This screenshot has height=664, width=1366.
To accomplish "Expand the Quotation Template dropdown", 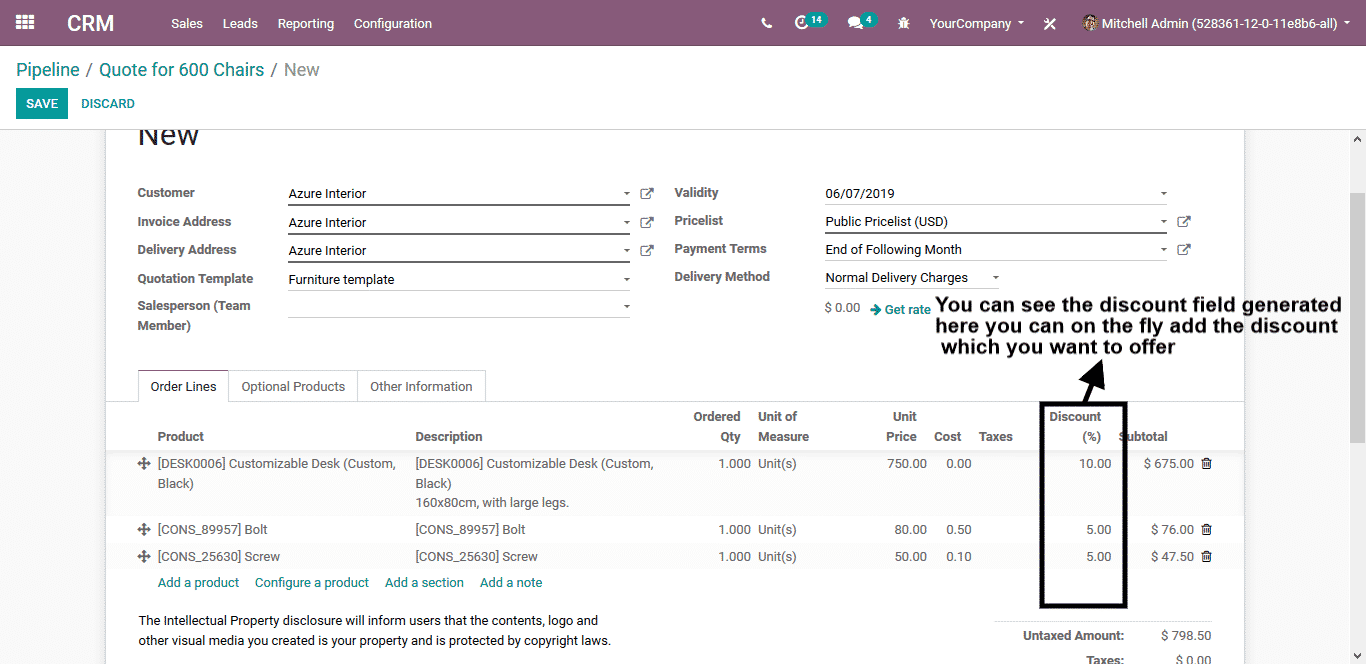I will [x=627, y=280].
